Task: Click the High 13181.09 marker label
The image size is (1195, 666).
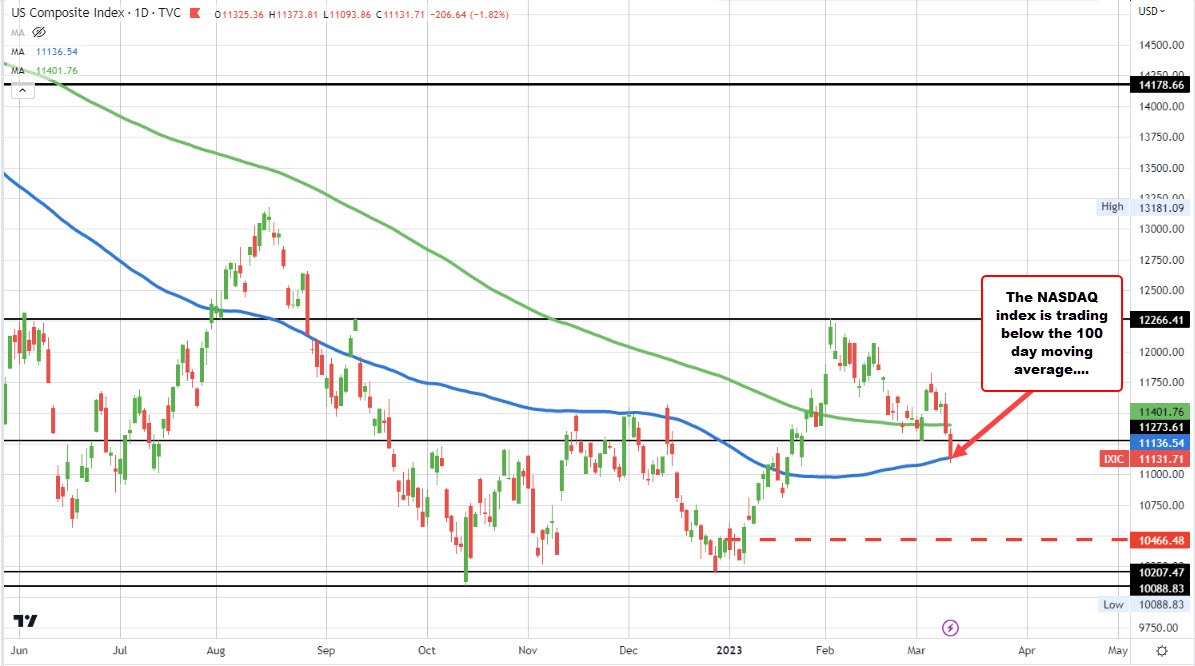Action: (1142, 207)
